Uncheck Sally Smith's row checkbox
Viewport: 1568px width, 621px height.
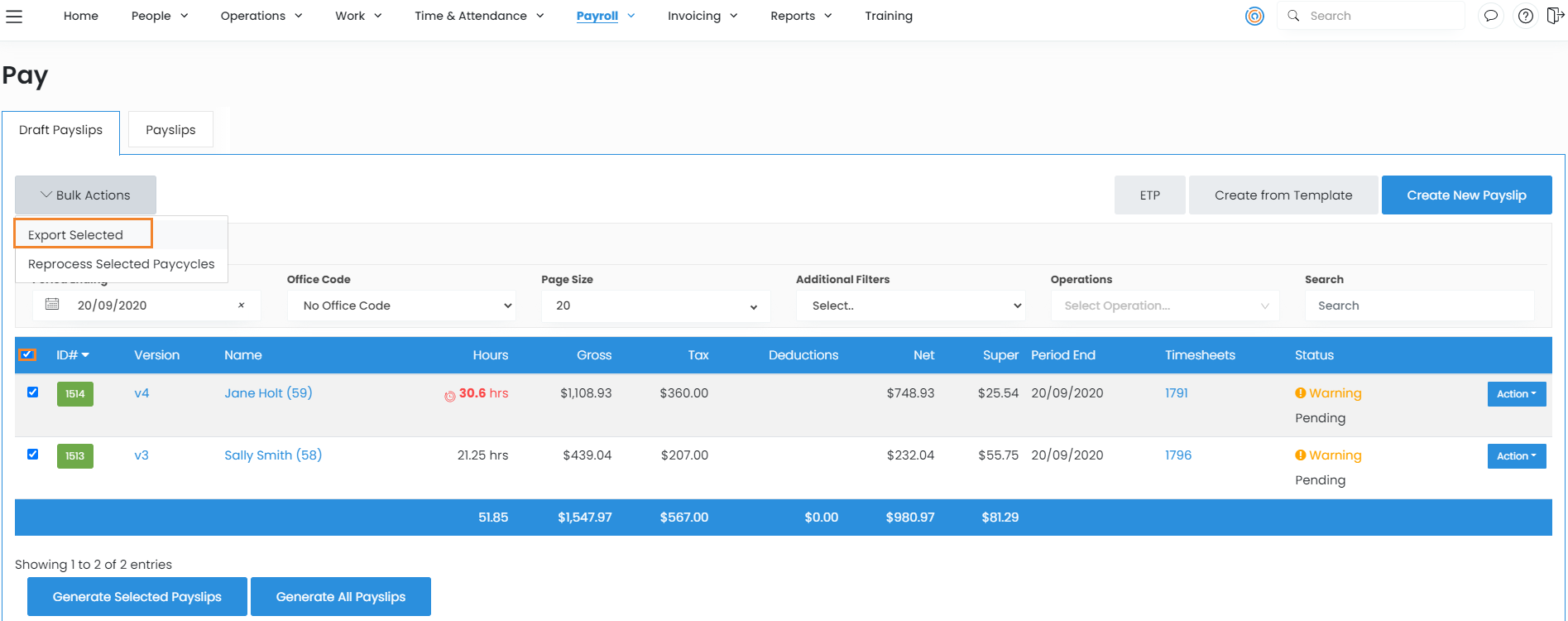tap(33, 455)
